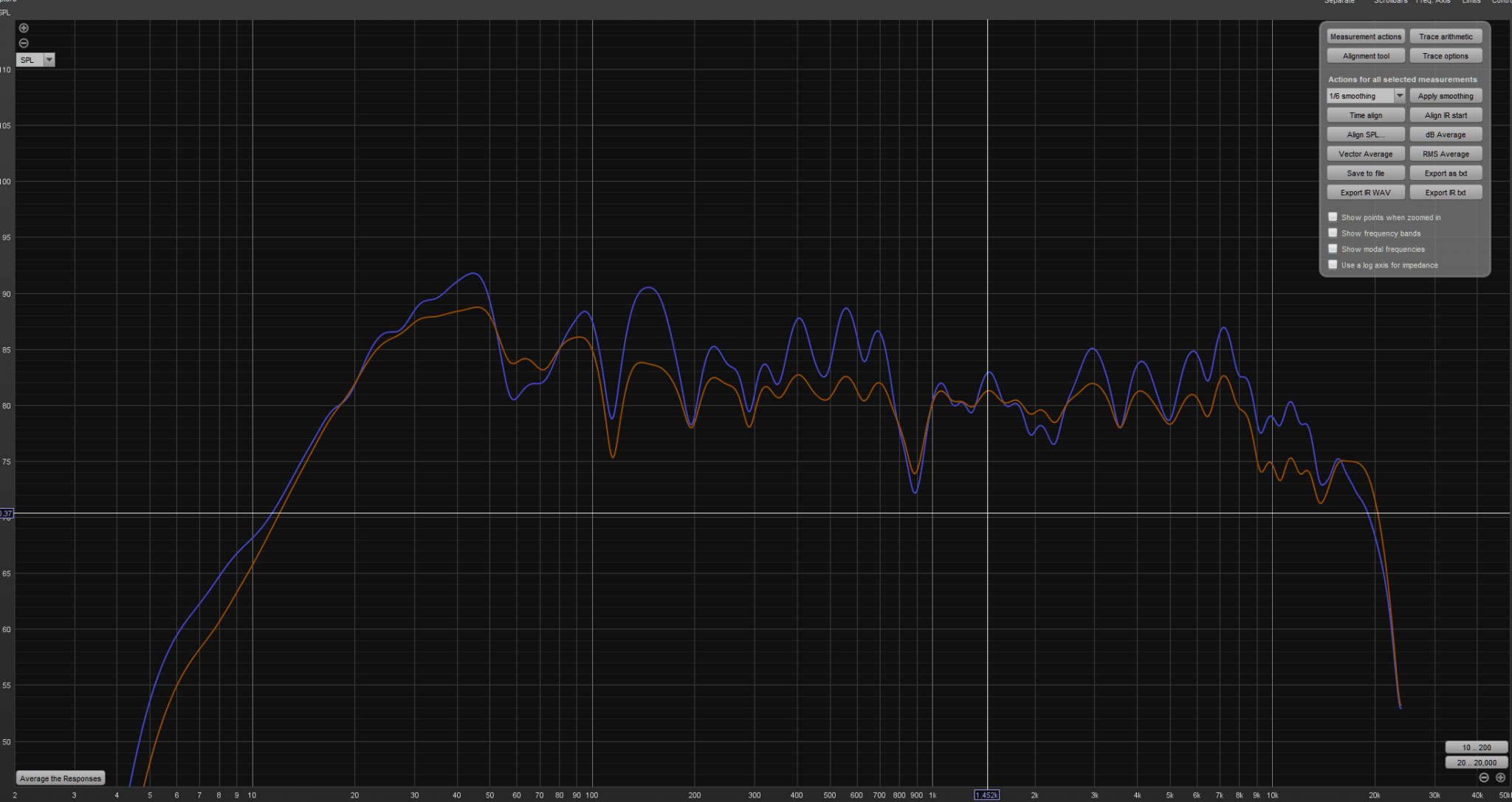The height and width of the screenshot is (802, 1512).
Task: Open Trace options
Action: pyautogui.click(x=1446, y=56)
